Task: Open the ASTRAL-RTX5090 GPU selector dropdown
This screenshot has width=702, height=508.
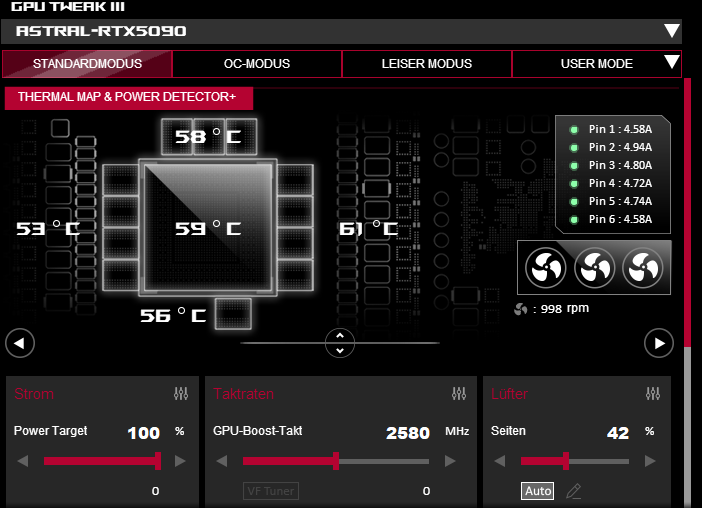Action: click(341, 31)
